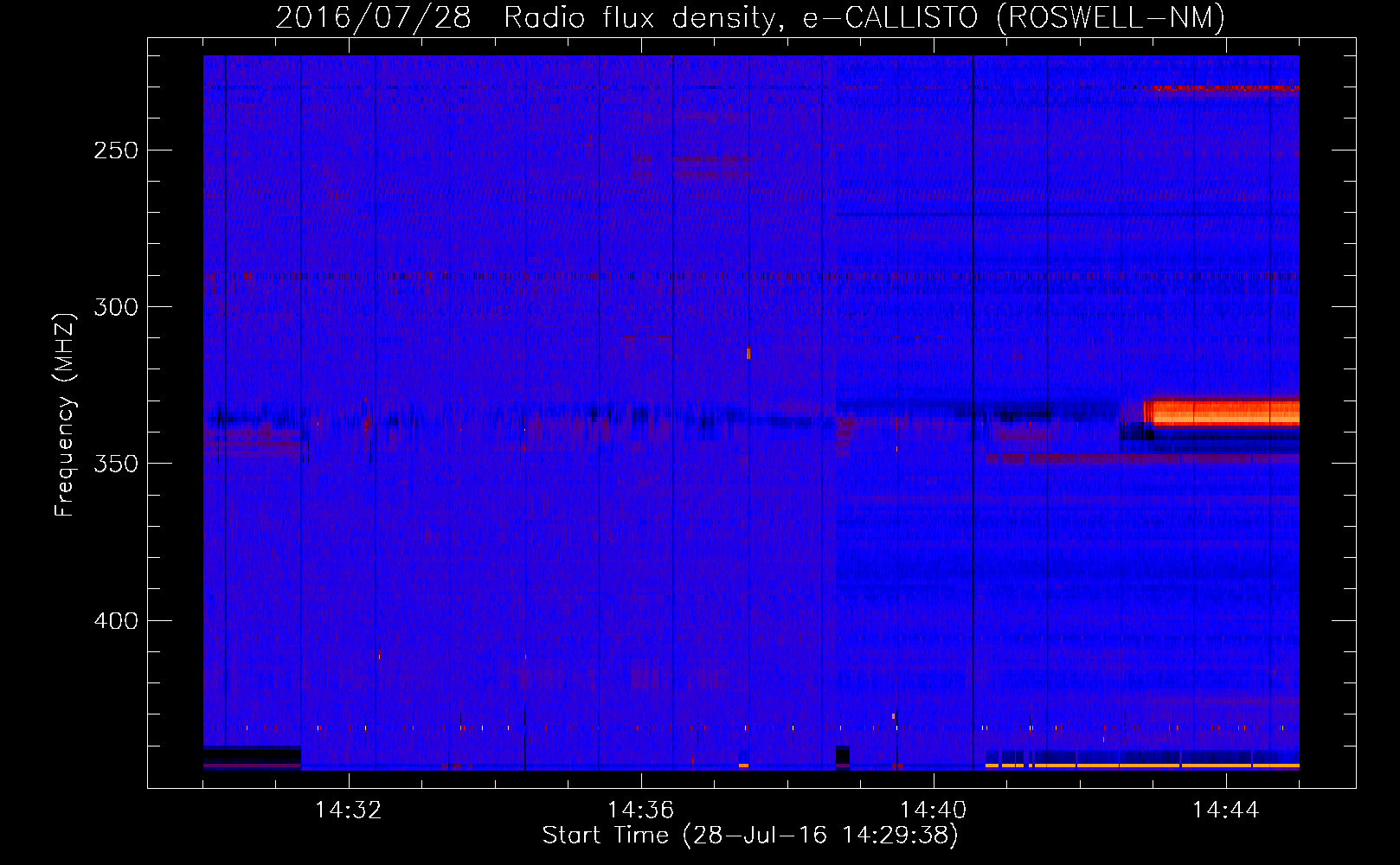Click the Start Time axis caption

[x=750, y=836]
